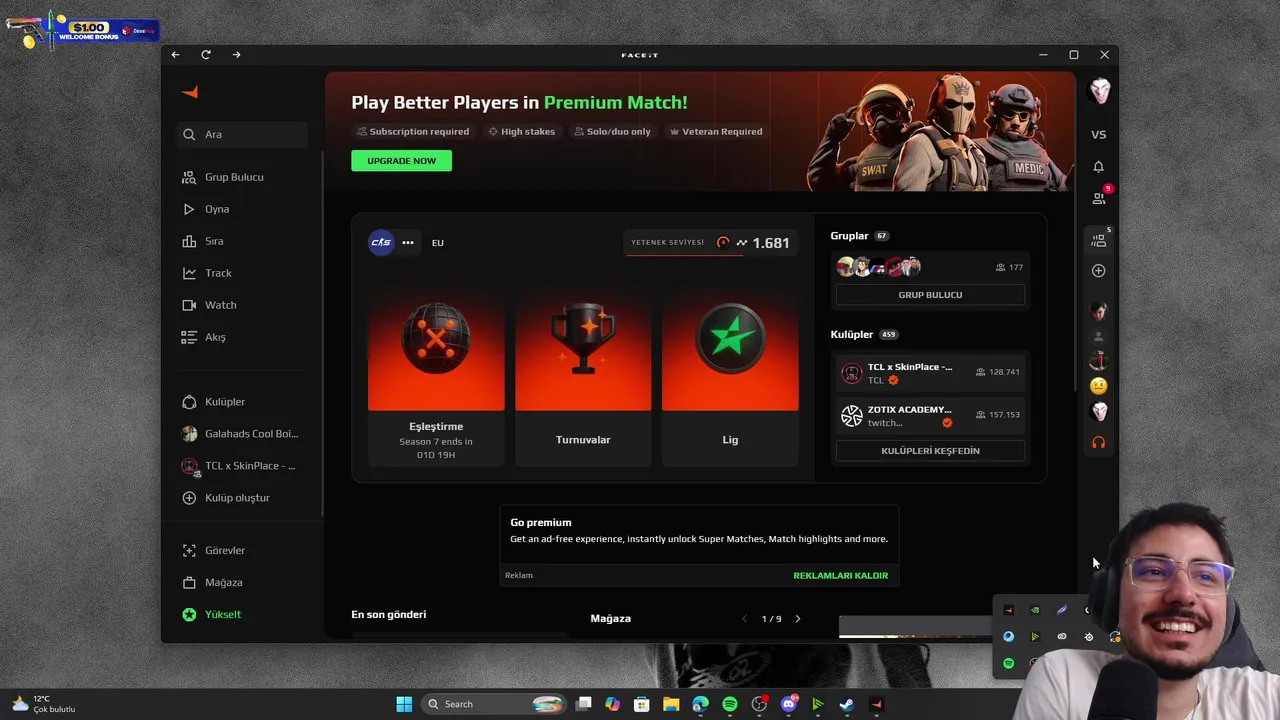Open friends icon with red 9 badge

1100,197
